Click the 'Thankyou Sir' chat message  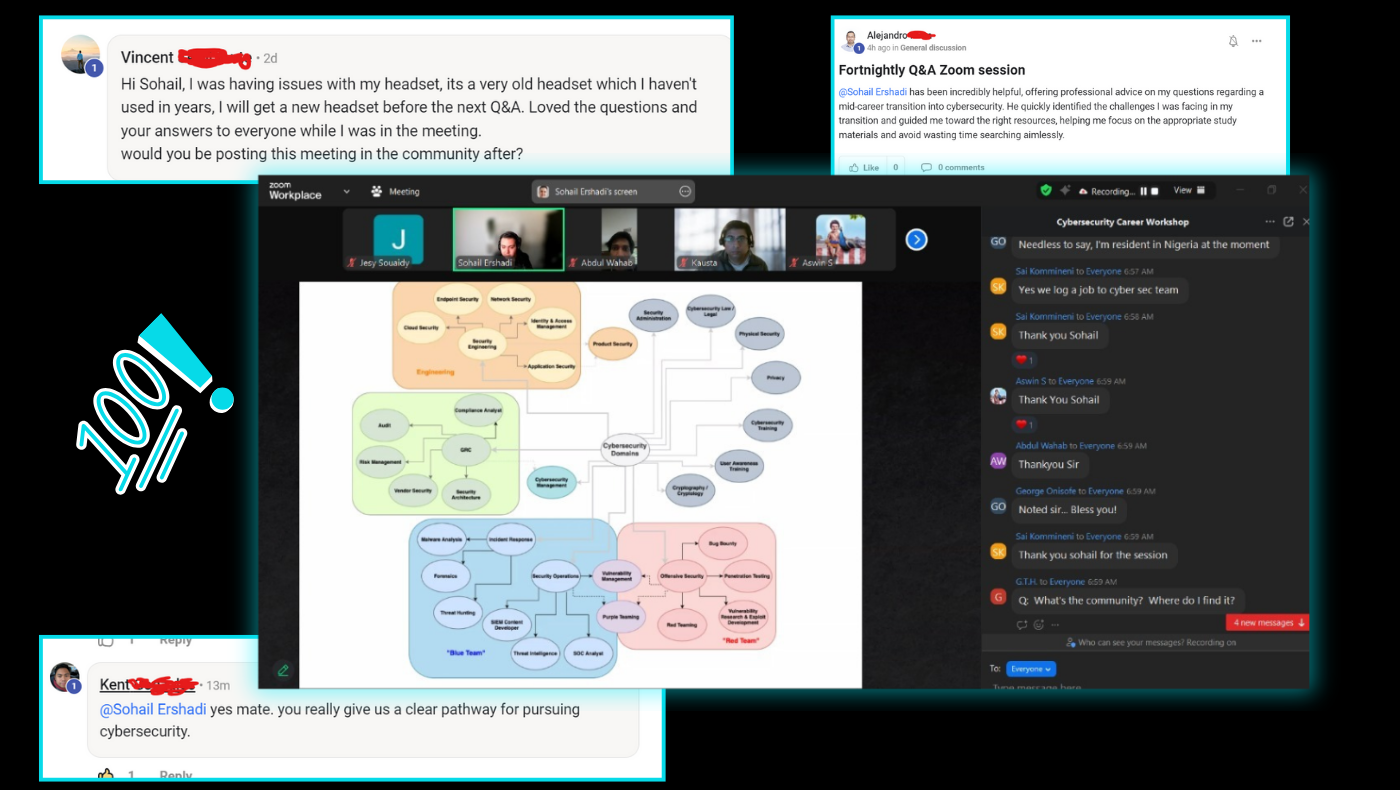tap(1048, 464)
